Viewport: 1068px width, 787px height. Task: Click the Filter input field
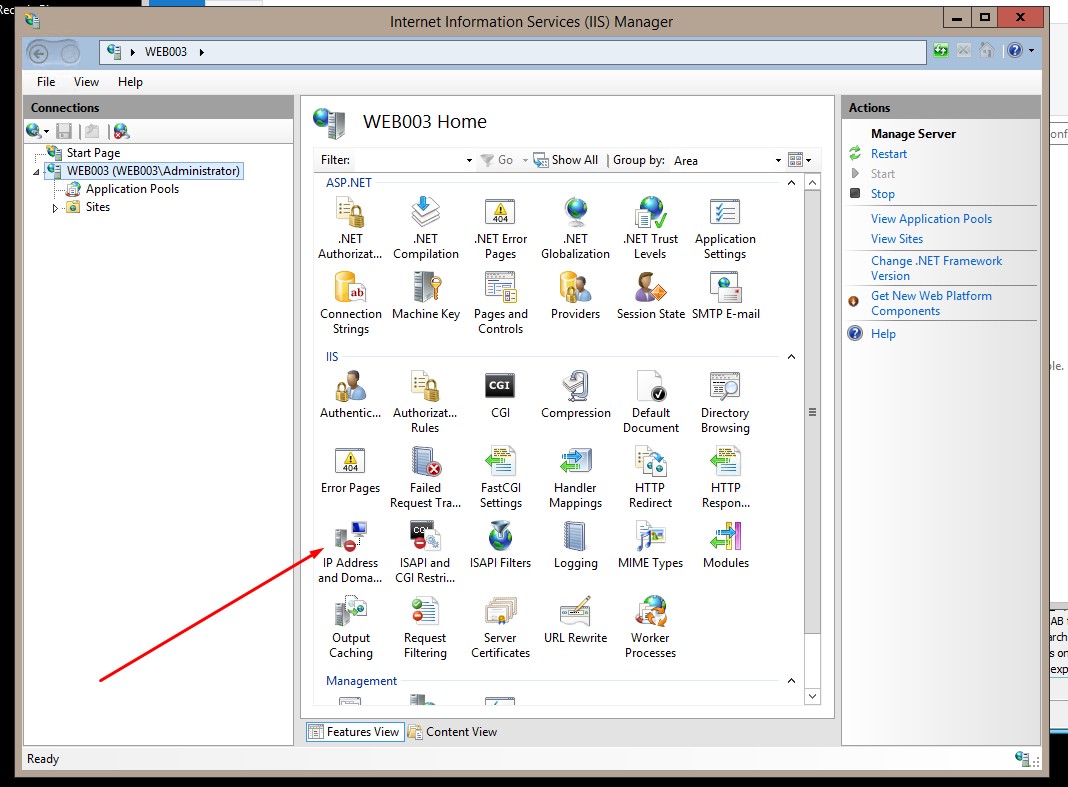[407, 160]
